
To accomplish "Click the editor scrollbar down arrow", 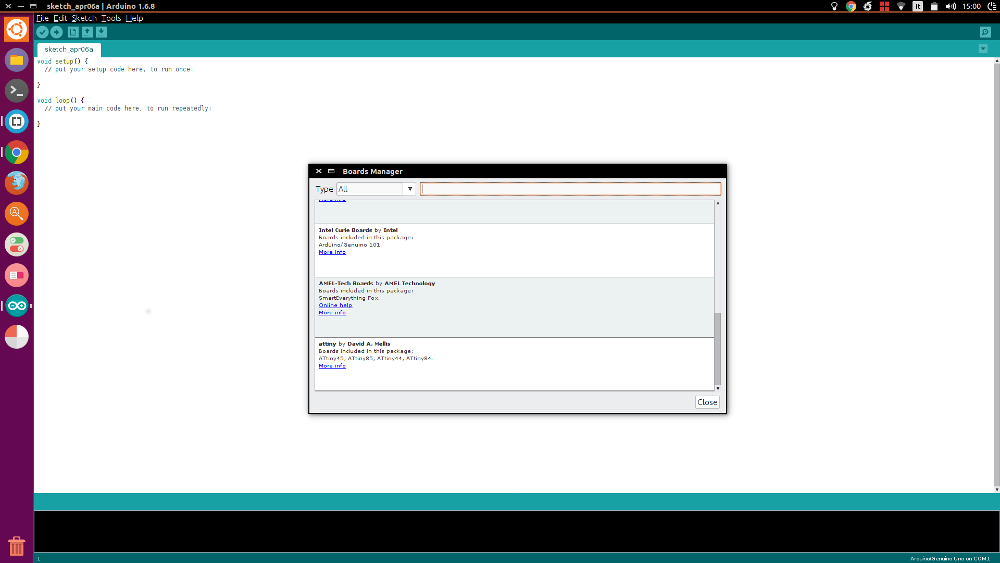I will (x=997, y=489).
